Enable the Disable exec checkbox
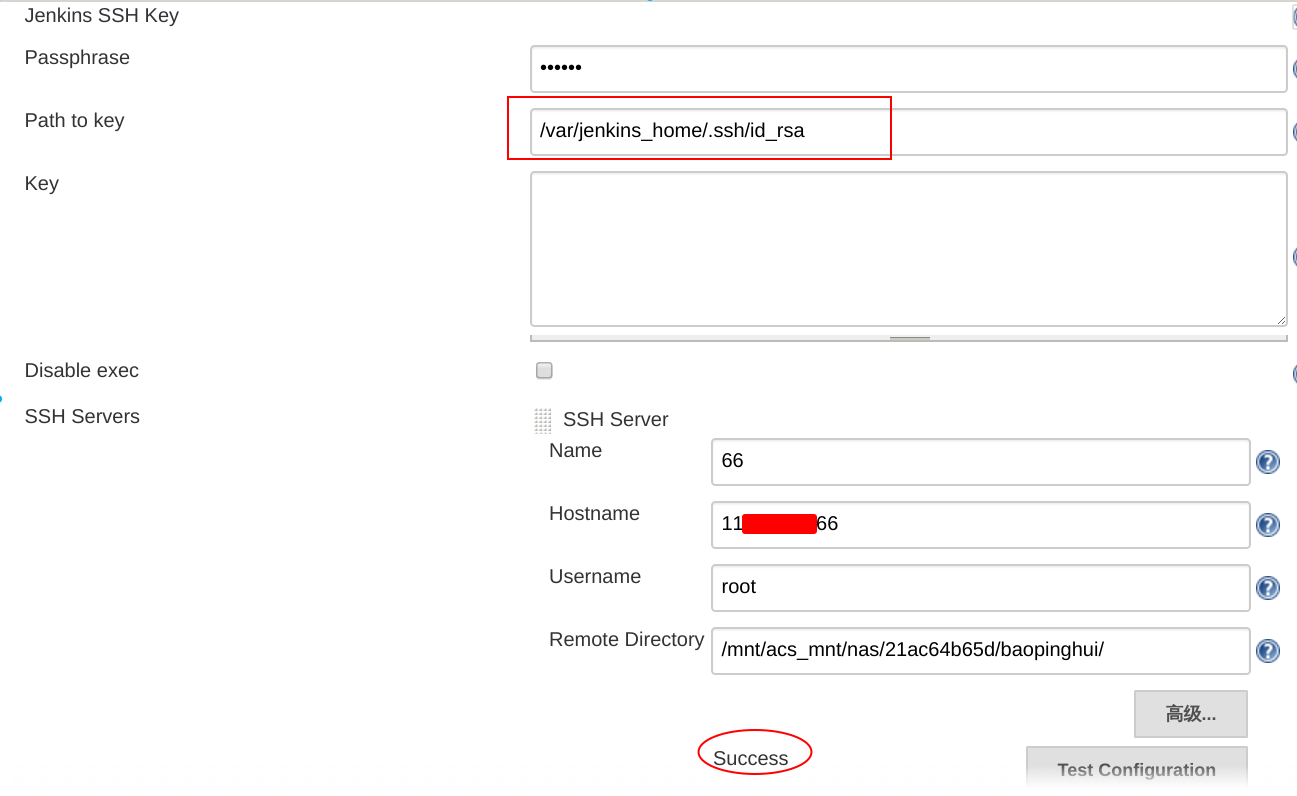 (x=544, y=371)
